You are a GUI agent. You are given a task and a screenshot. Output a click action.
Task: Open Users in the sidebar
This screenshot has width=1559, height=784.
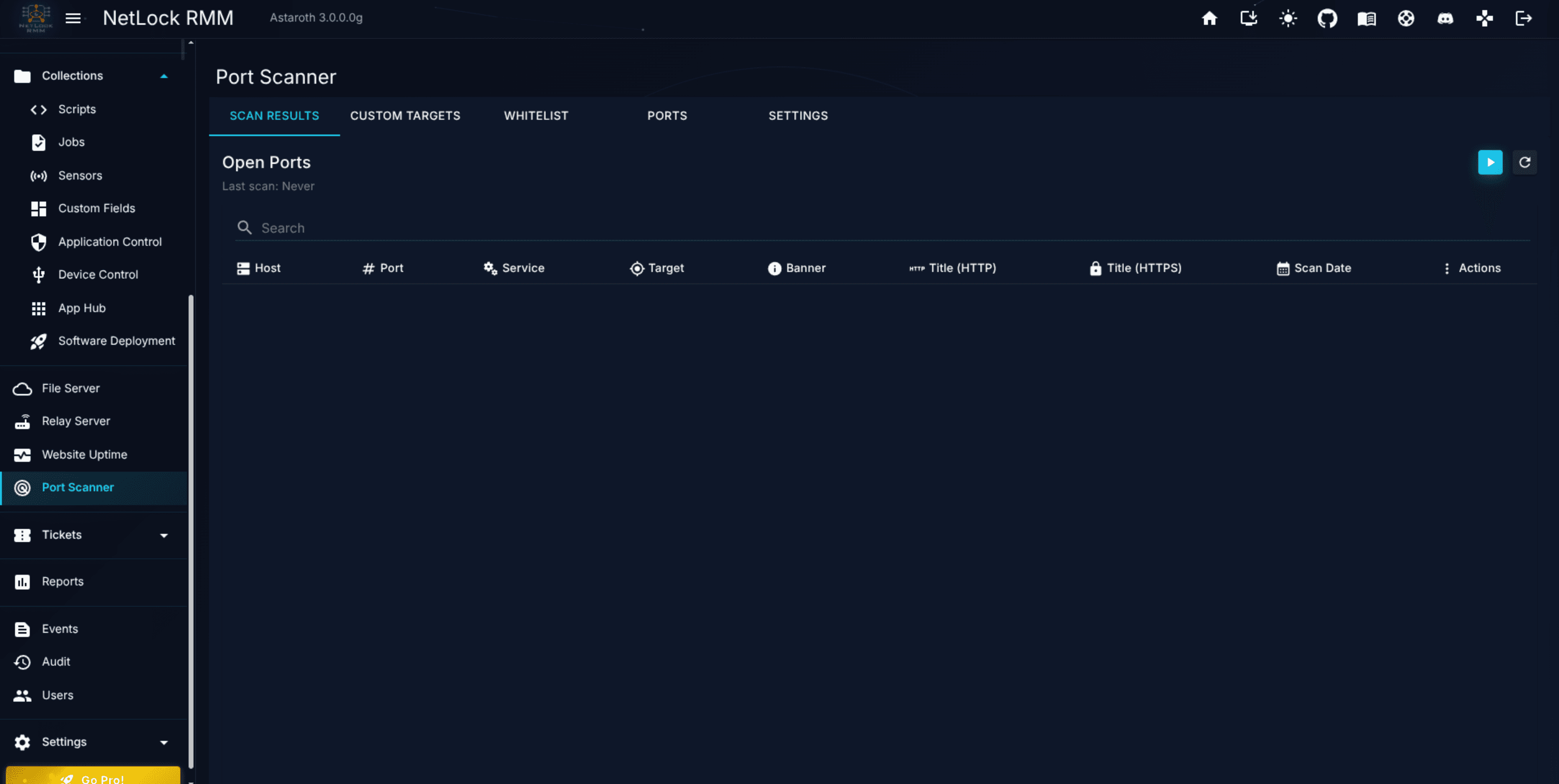pyautogui.click(x=94, y=695)
